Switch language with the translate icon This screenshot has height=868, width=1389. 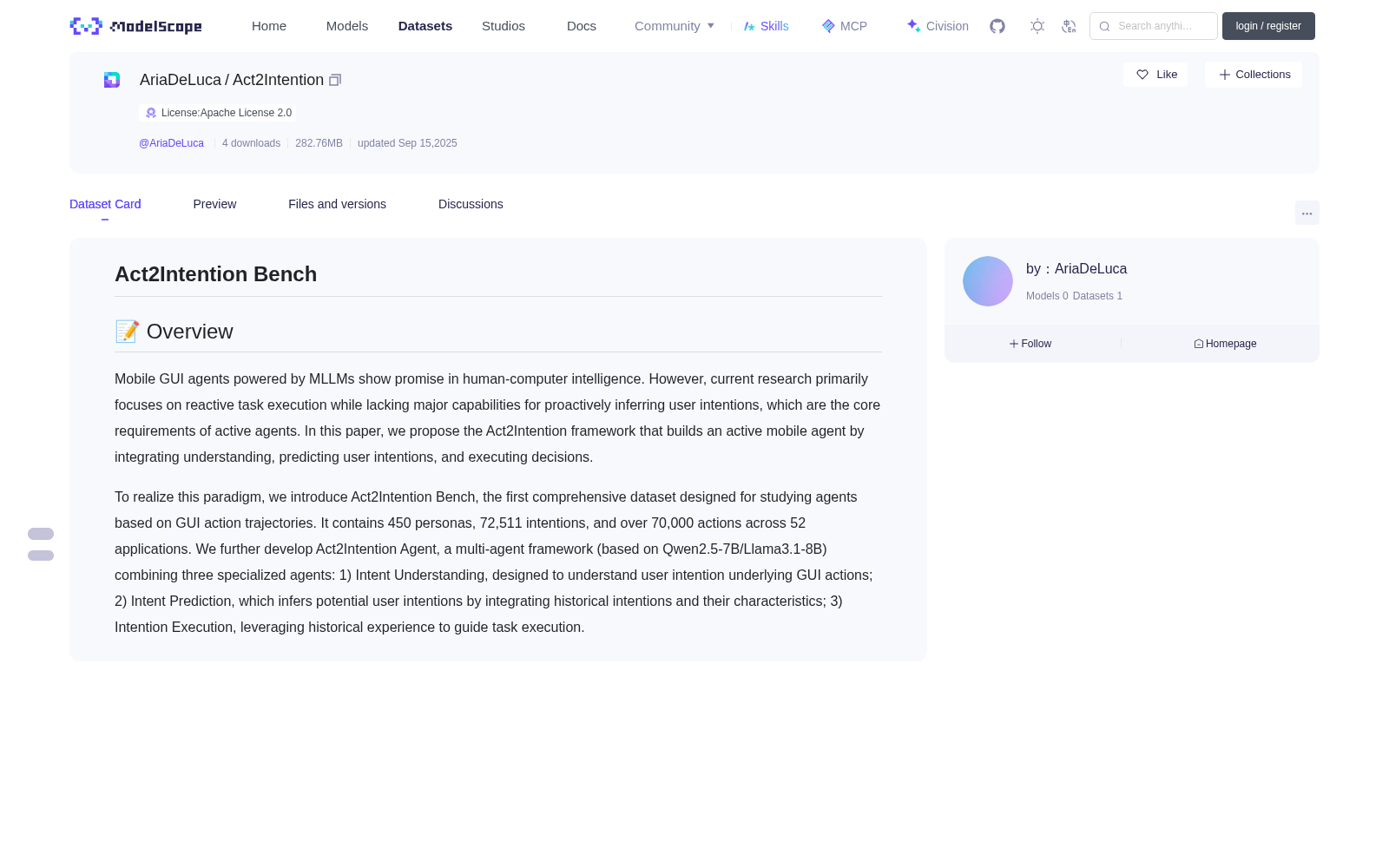pyautogui.click(x=1069, y=26)
